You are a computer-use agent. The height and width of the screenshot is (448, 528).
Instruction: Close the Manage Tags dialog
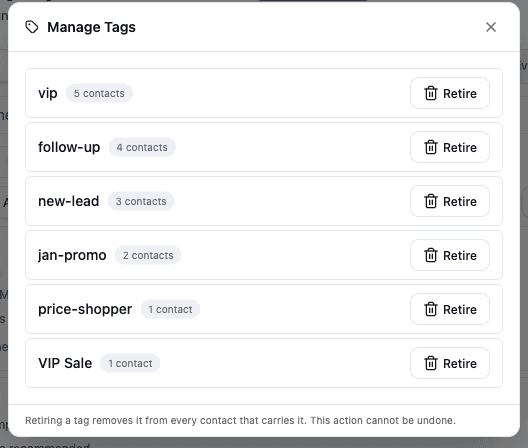pos(491,27)
